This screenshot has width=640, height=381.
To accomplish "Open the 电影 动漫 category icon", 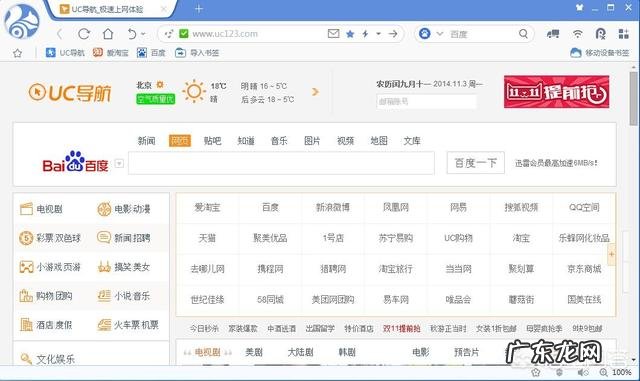I will click(x=104, y=209).
